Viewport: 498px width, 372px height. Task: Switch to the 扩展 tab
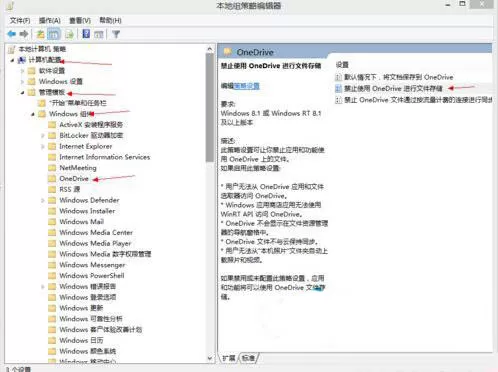coord(229,358)
